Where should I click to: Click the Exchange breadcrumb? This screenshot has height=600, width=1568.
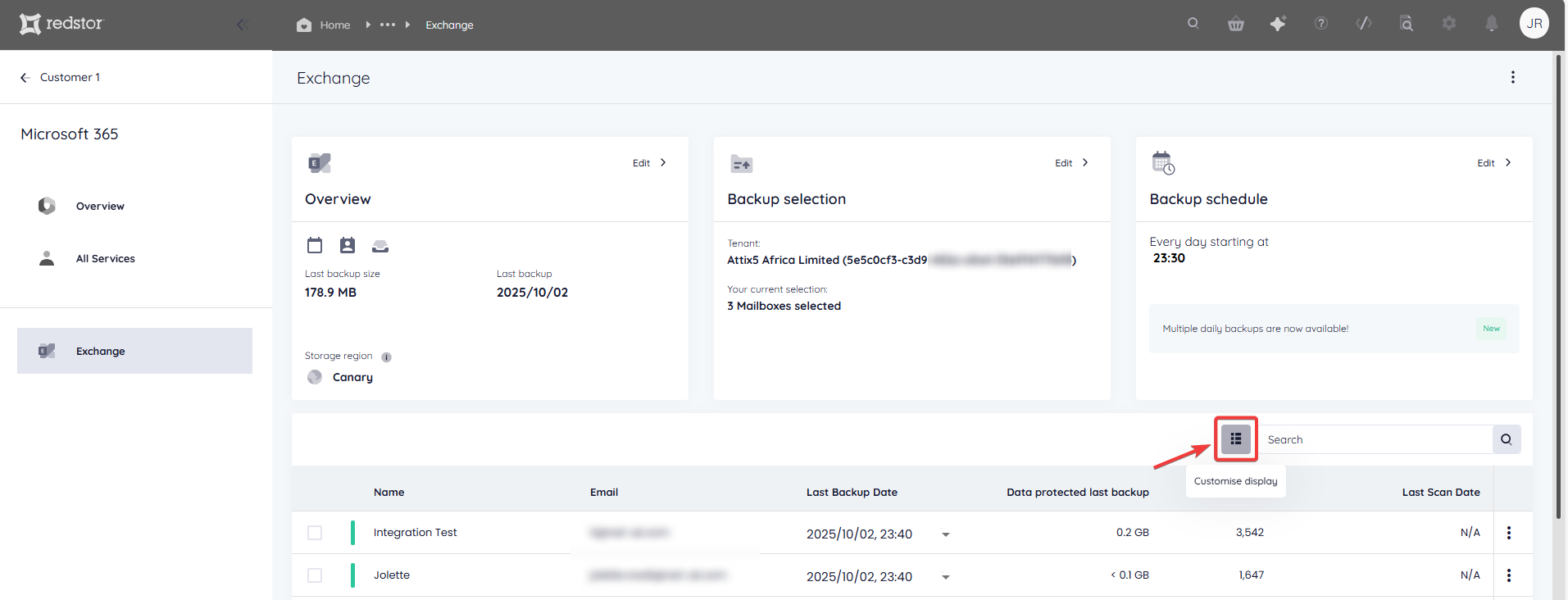449,25
